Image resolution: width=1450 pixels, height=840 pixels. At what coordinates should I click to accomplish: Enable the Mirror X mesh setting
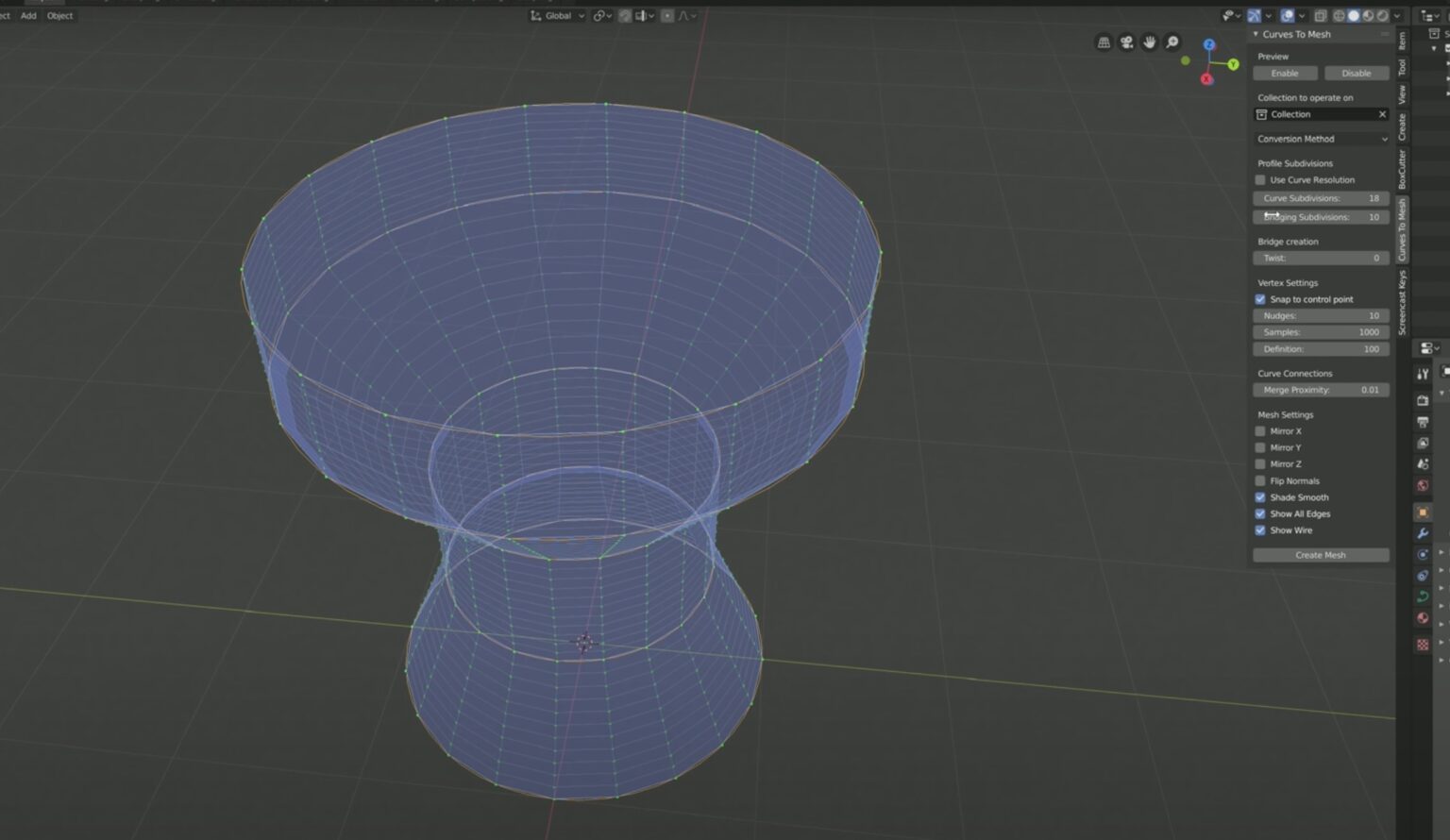[x=1260, y=430]
